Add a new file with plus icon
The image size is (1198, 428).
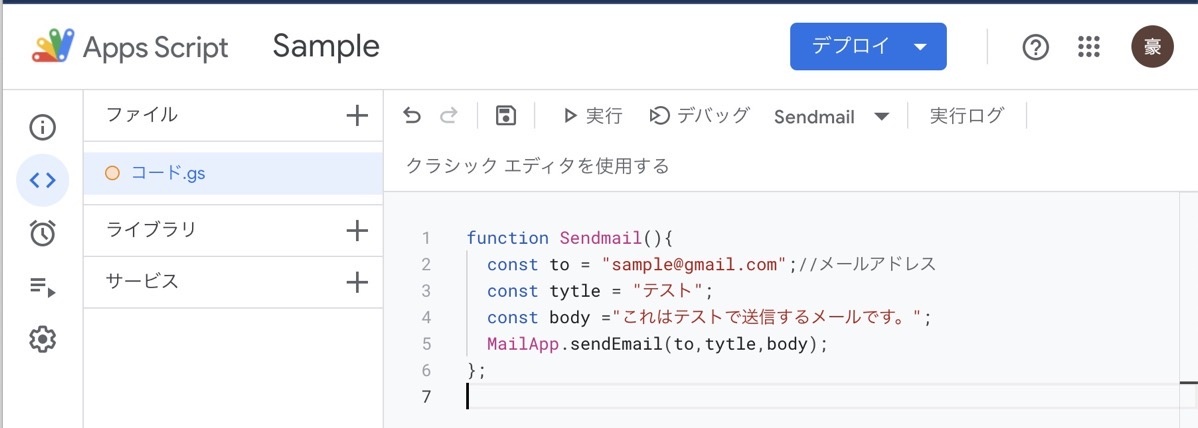click(x=357, y=115)
